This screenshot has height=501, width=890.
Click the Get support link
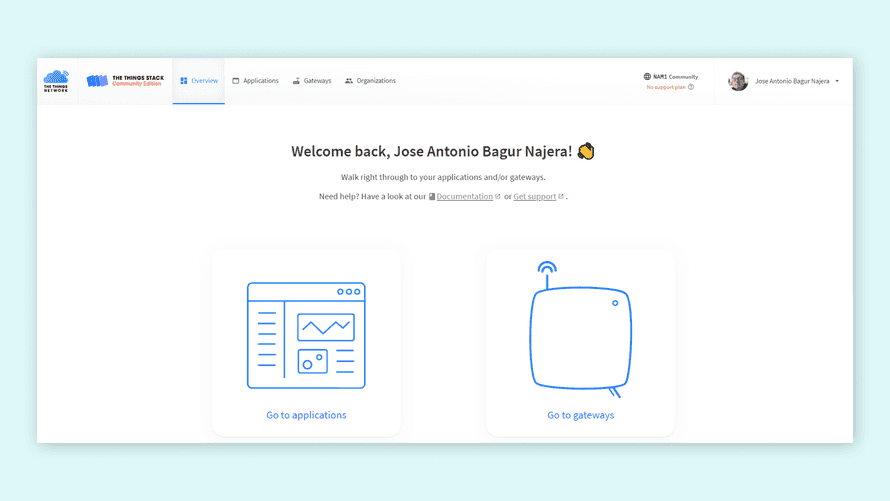tap(534, 197)
